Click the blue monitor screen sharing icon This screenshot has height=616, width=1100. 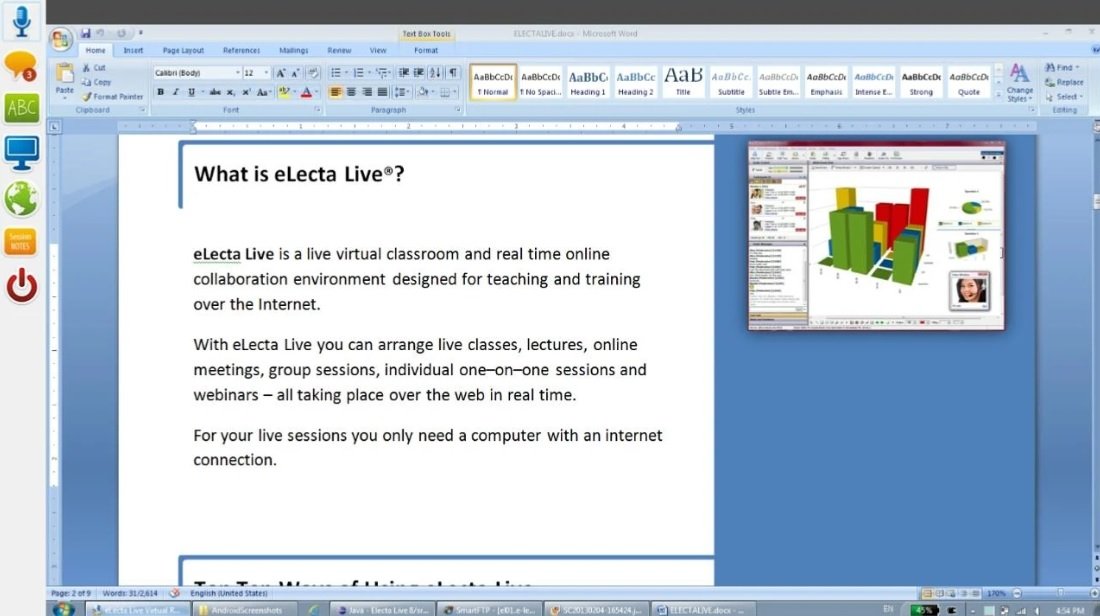pyautogui.click(x=21, y=154)
